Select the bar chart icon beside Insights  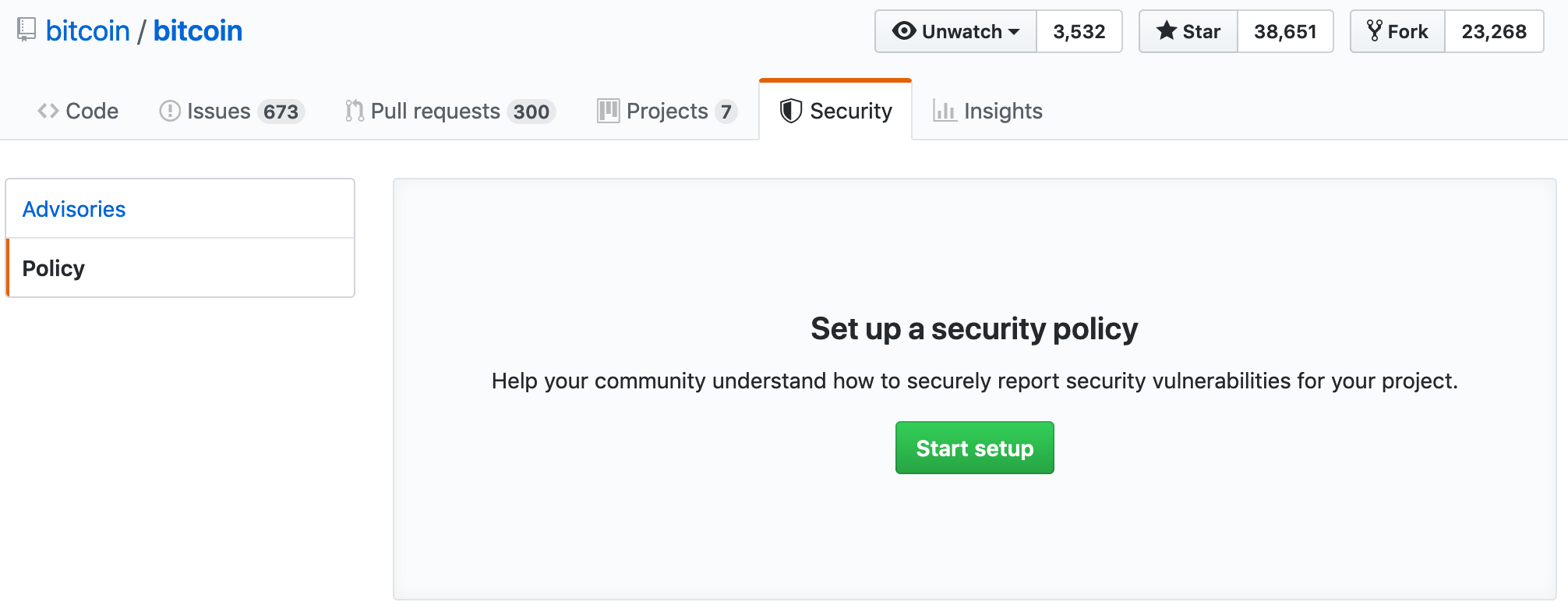(945, 111)
